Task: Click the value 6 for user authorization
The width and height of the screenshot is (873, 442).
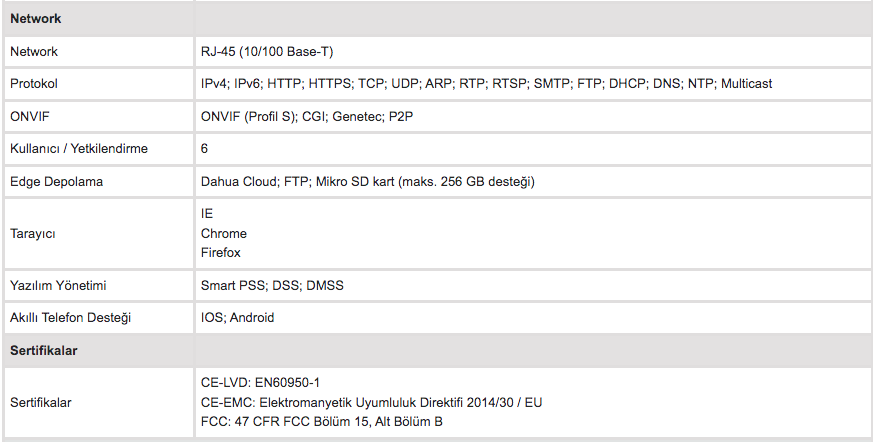Action: coord(204,149)
